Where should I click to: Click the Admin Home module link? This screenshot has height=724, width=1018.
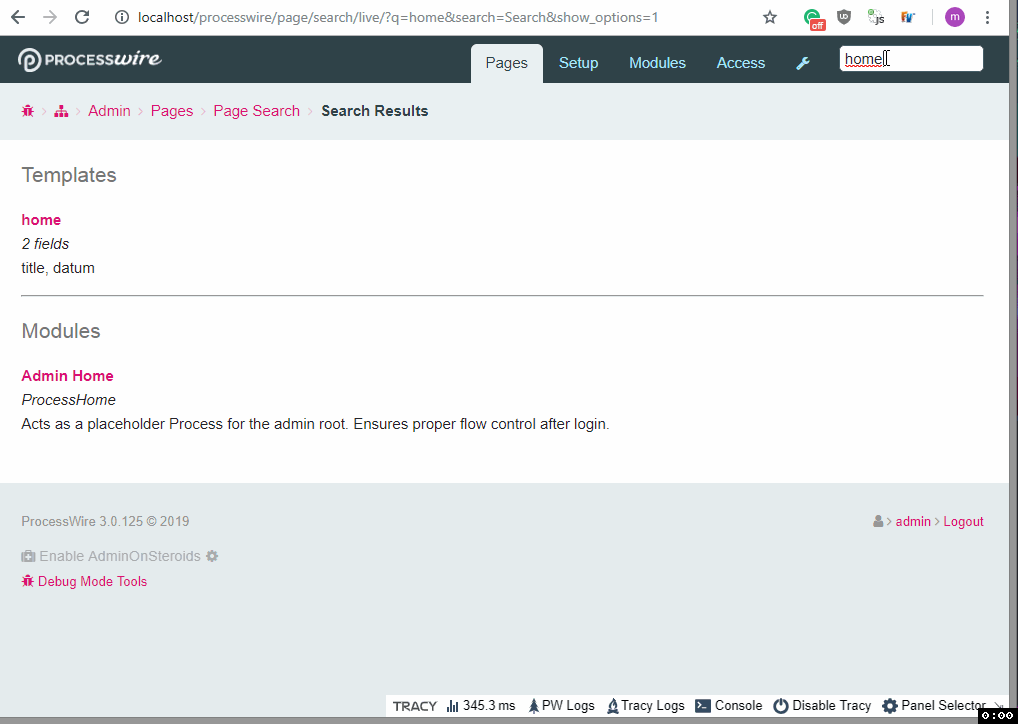[67, 375]
